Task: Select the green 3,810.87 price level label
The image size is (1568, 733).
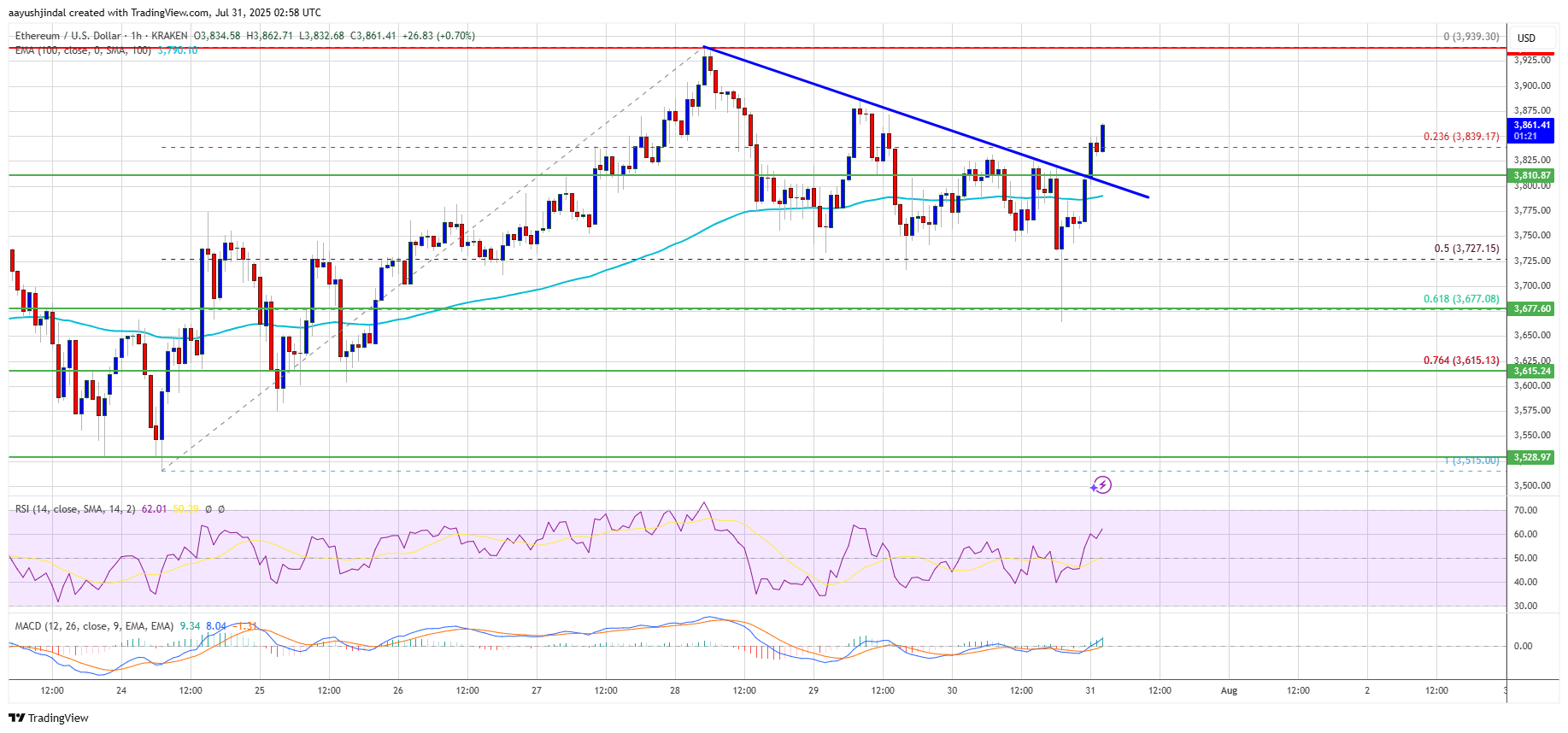Action: point(1531,175)
